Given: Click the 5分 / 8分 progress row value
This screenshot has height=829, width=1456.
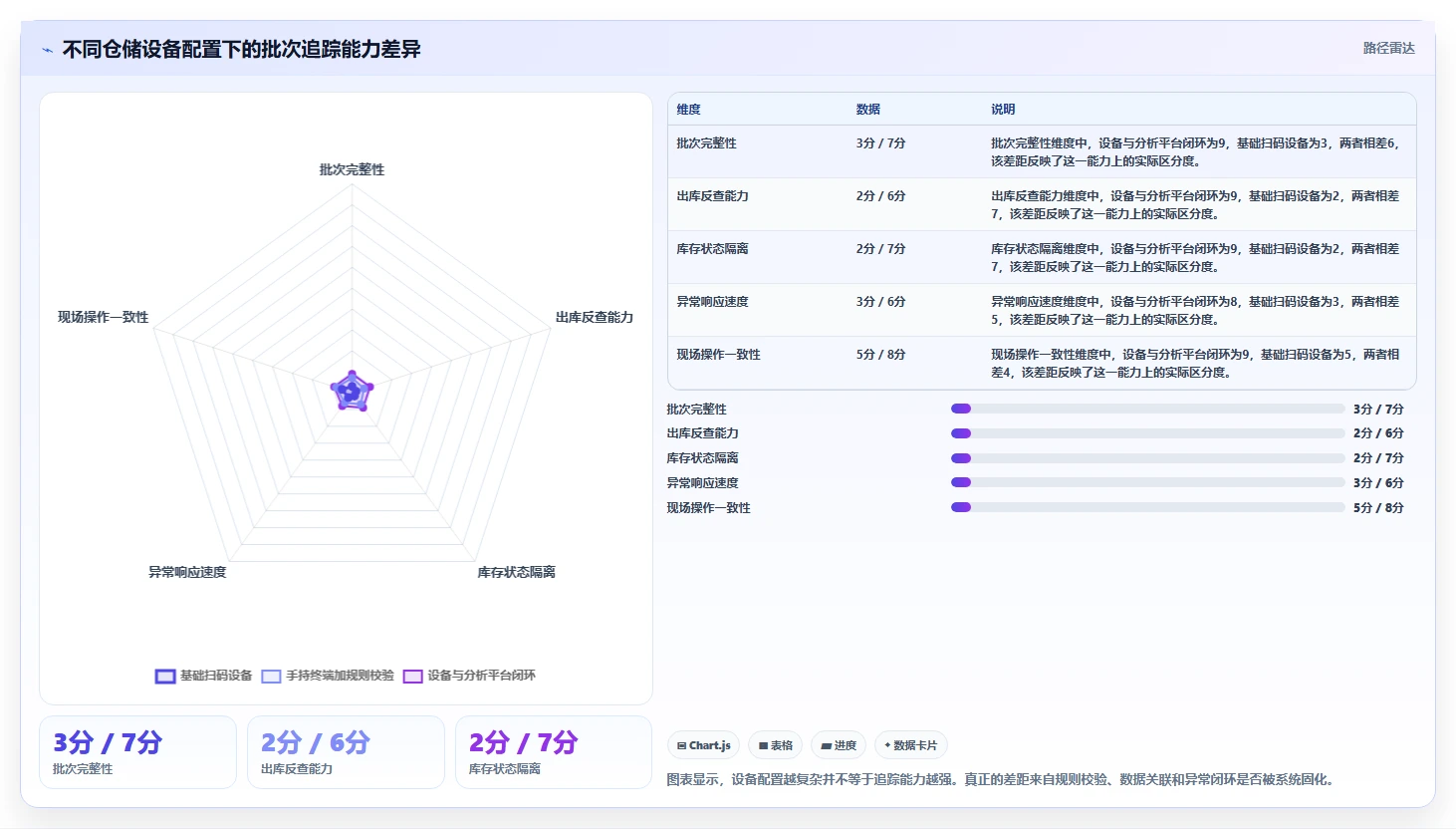Looking at the screenshot, I should [x=1378, y=508].
